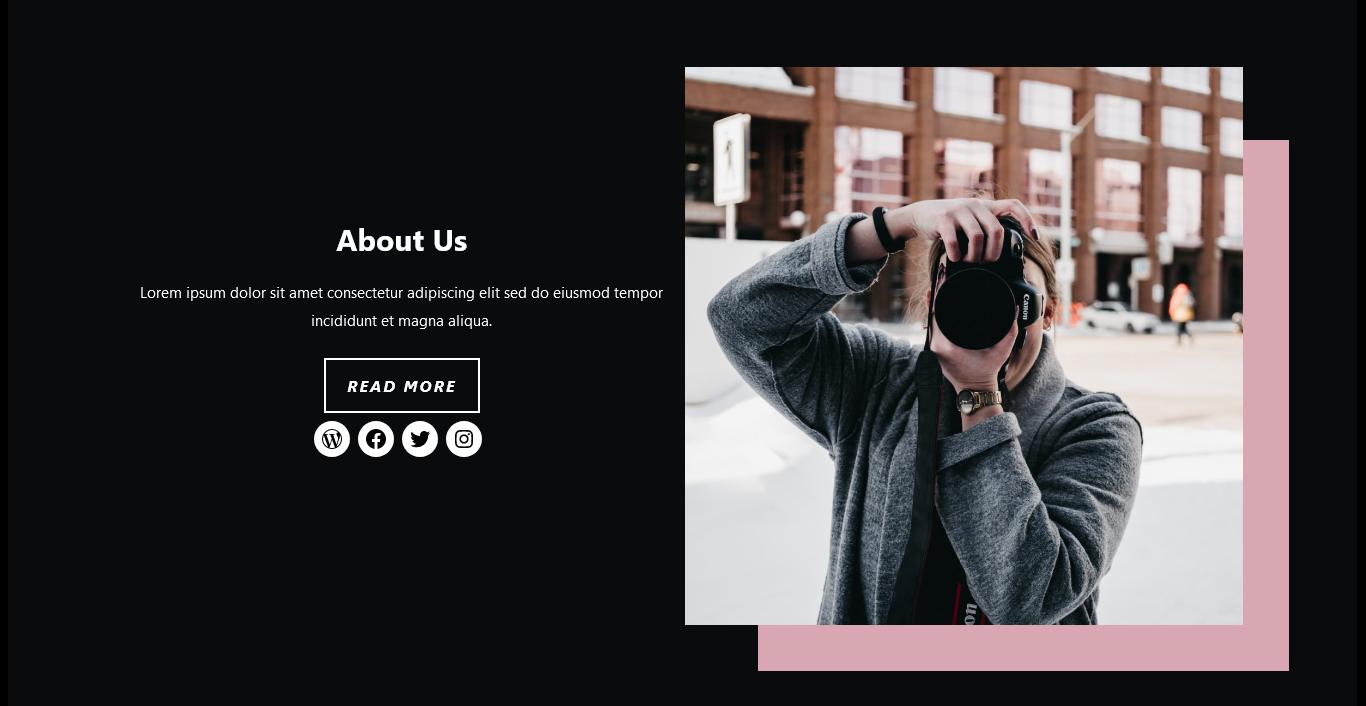Open the Facebook social icon
The height and width of the screenshot is (706, 1366).
[376, 439]
